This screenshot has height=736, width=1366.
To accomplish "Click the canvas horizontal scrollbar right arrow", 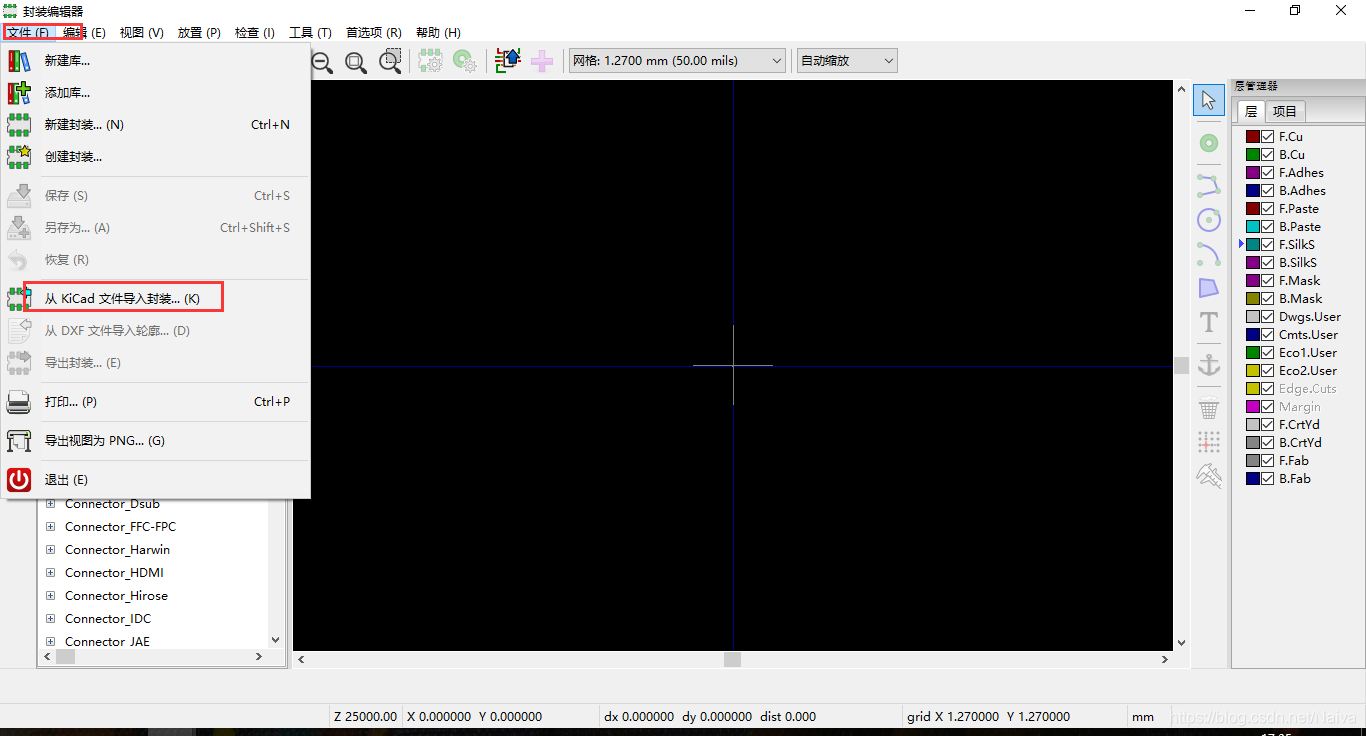I will pos(1165,660).
